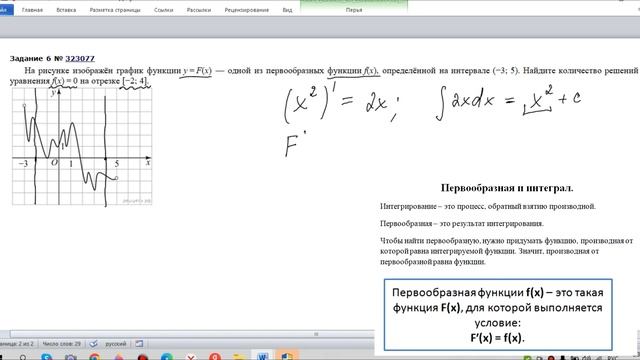This screenshot has width=640, height=360.
Task: Click the macro recording status icon
Action: pyautogui.click(x=139, y=344)
